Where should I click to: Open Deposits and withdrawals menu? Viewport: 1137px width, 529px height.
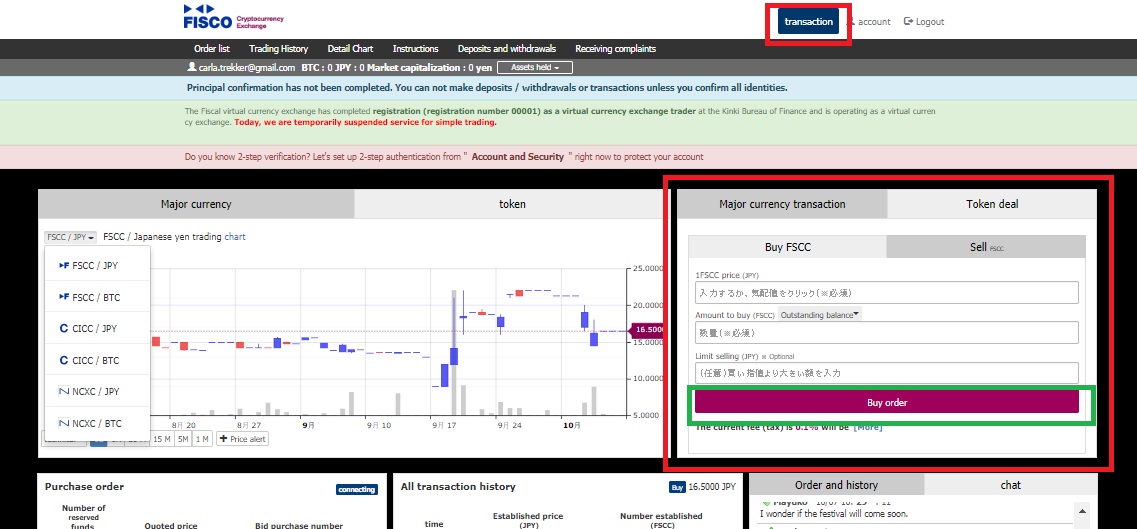[507, 49]
